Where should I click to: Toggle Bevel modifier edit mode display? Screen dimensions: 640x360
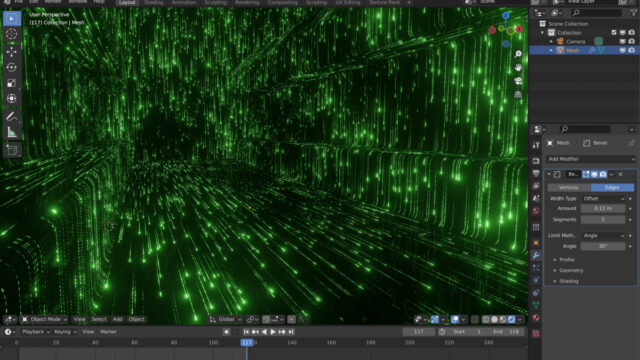[586, 174]
